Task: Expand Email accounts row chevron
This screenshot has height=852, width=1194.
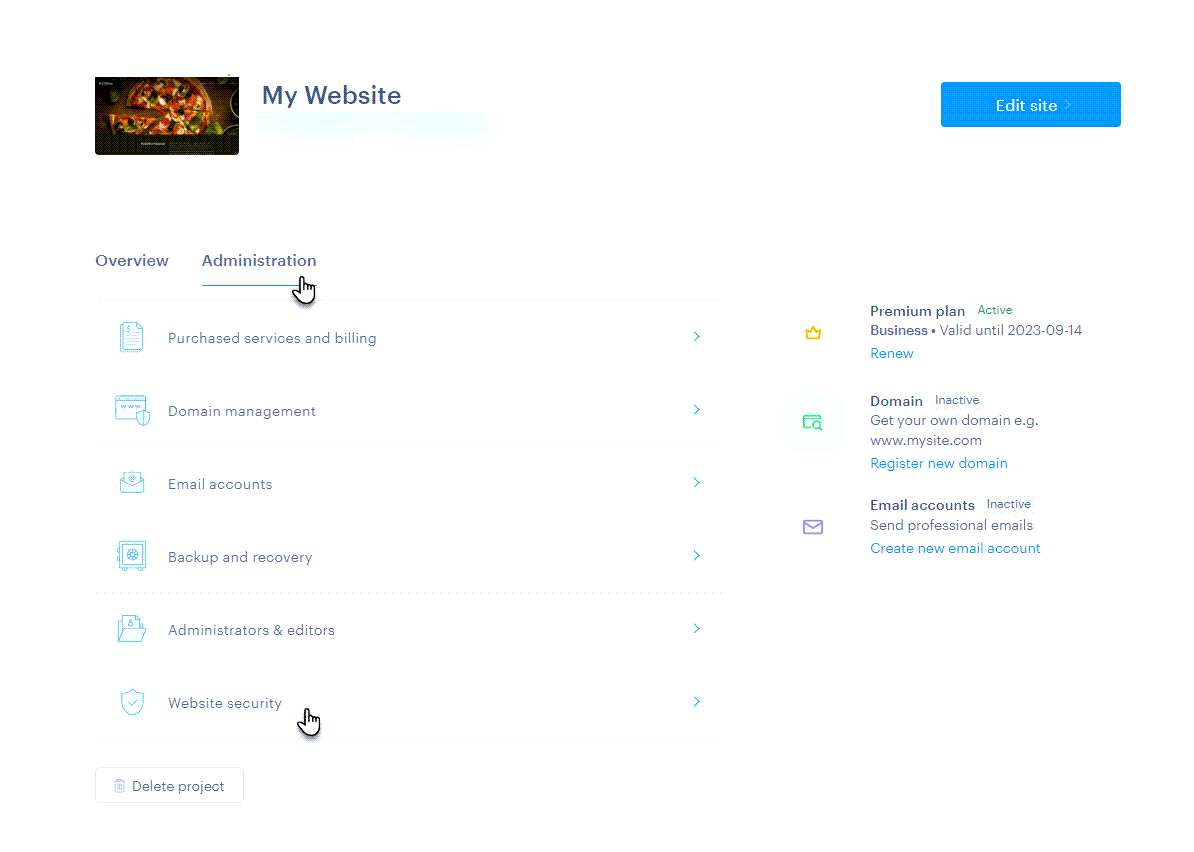Action: pos(697,483)
